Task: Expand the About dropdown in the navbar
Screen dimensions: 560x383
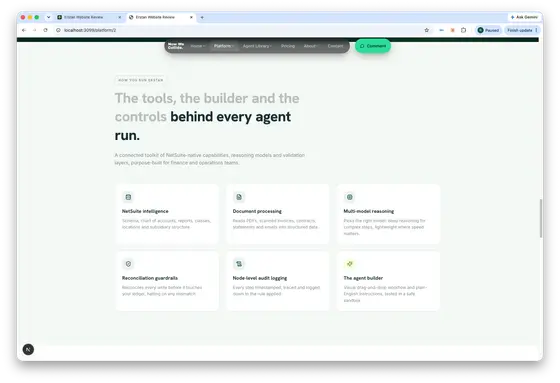Action: click(311, 46)
